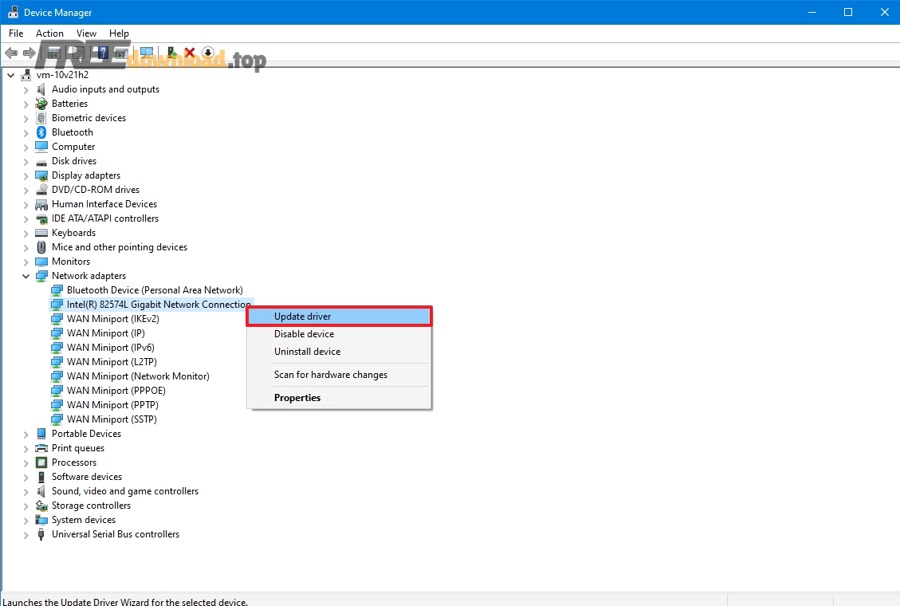This screenshot has height=606, width=900.
Task: Click the red X Uninstall device toolbar icon
Action: pyautogui.click(x=189, y=53)
